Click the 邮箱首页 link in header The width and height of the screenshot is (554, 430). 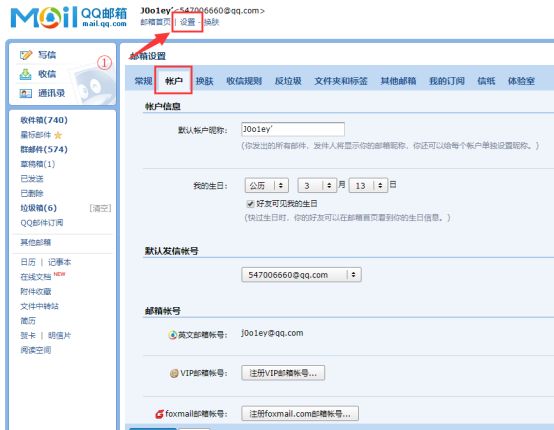point(155,22)
